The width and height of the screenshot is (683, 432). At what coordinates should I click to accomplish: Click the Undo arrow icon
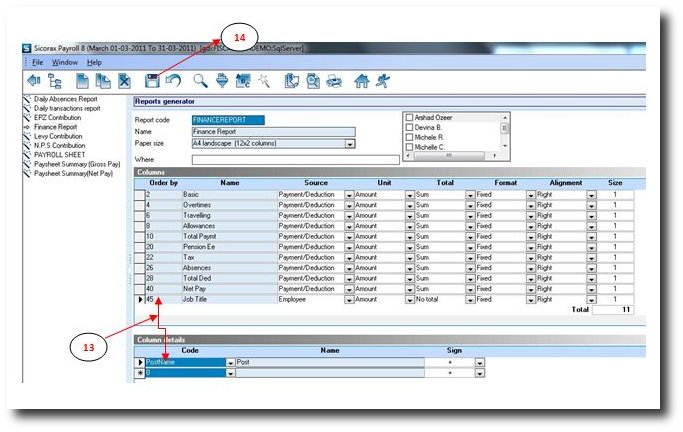[x=172, y=80]
